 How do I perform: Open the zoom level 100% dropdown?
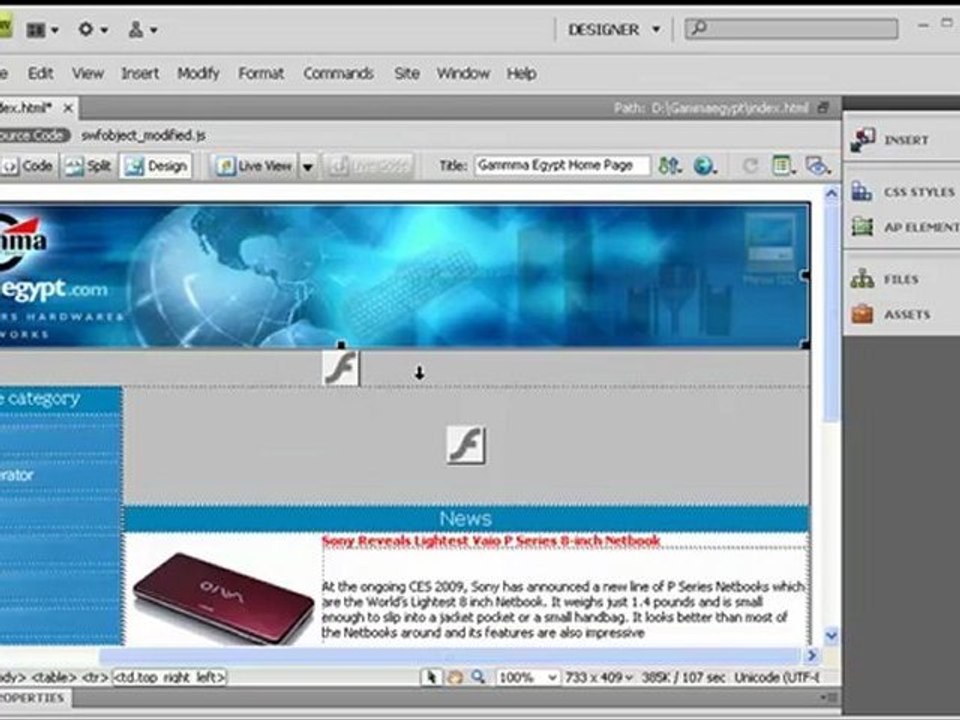coord(527,678)
